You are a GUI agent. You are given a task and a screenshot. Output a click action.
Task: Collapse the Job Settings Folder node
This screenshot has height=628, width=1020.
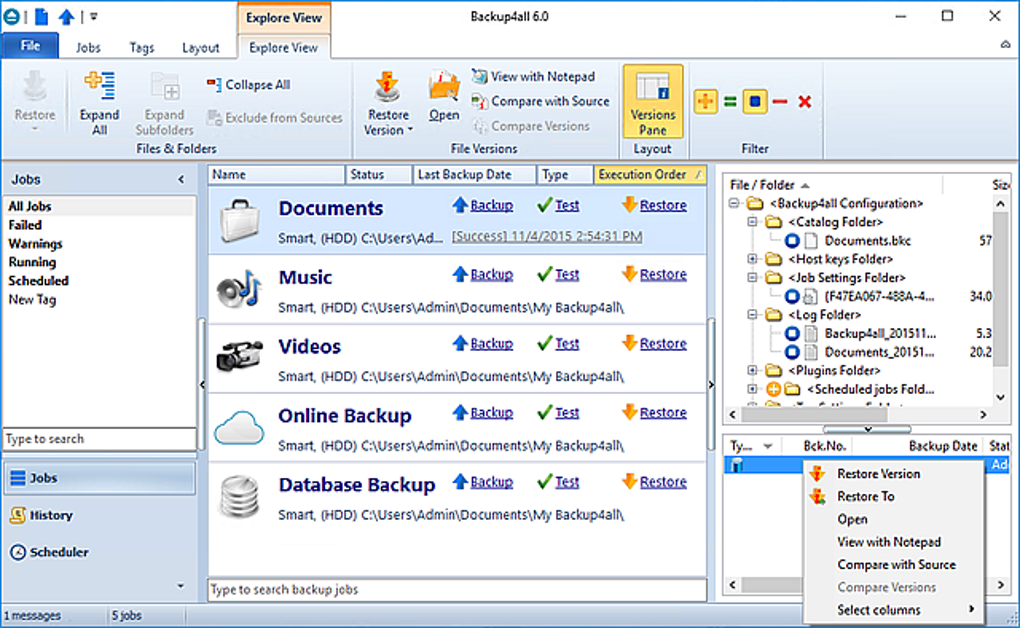753,278
